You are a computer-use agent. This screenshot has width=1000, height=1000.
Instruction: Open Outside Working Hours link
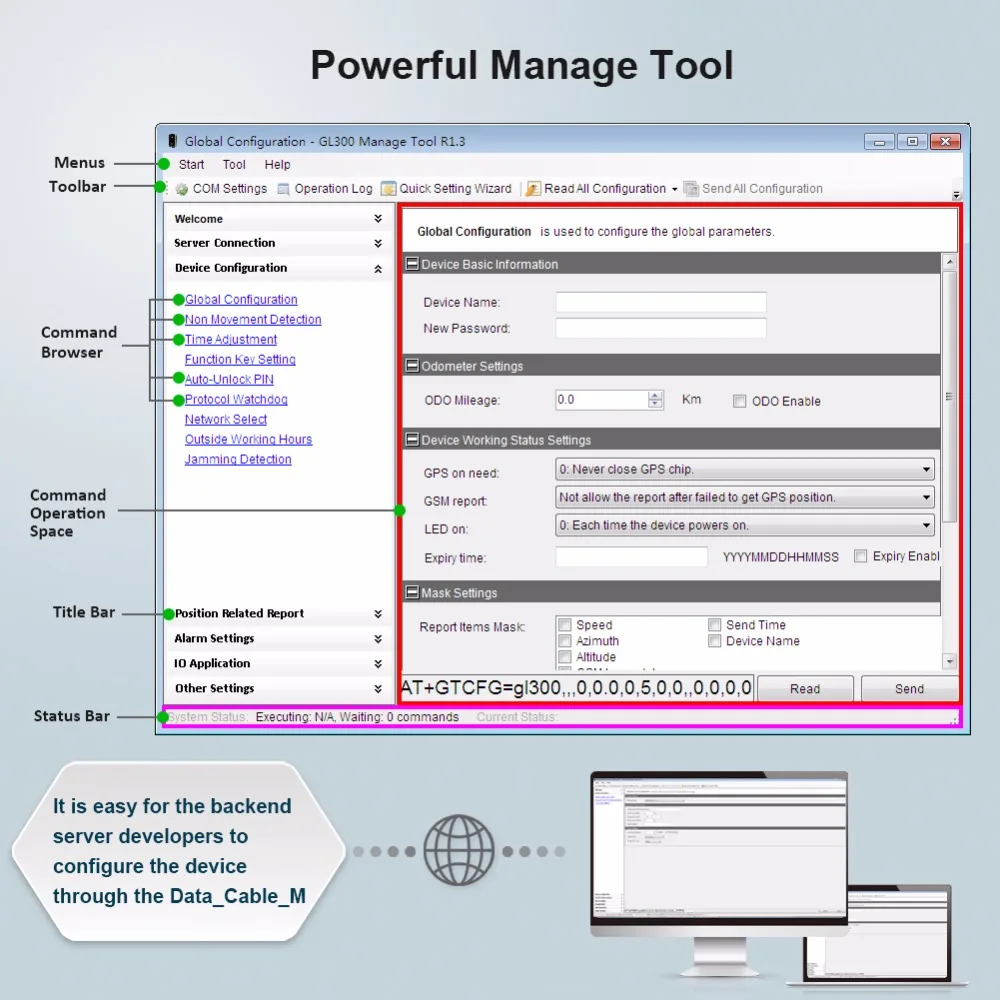pos(249,439)
